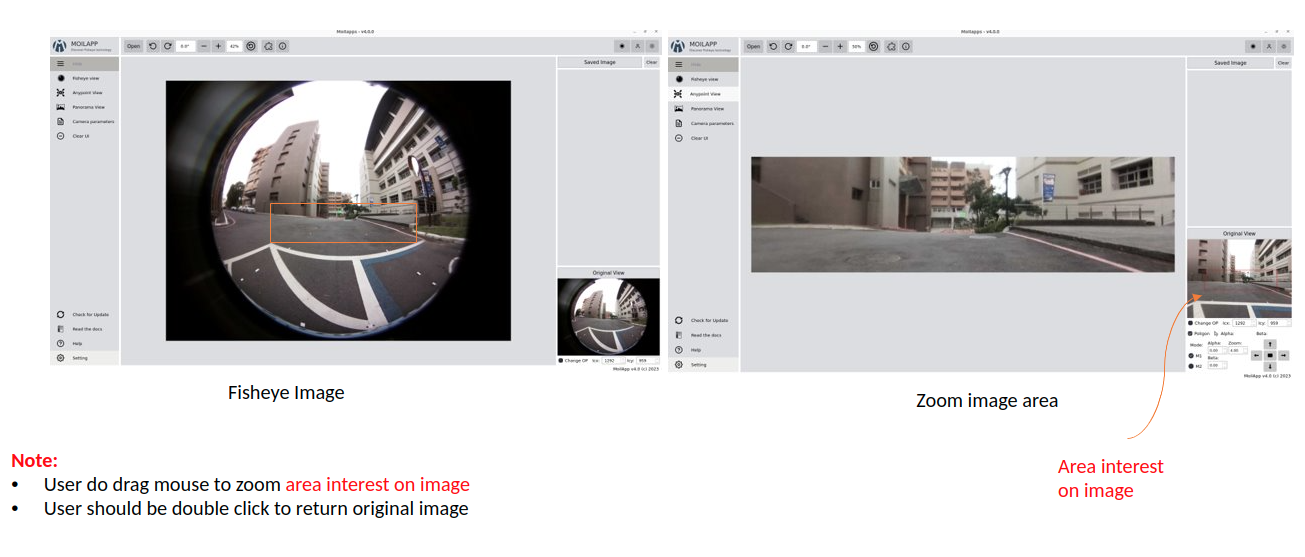Clear saved images in the right window

tap(1283, 63)
